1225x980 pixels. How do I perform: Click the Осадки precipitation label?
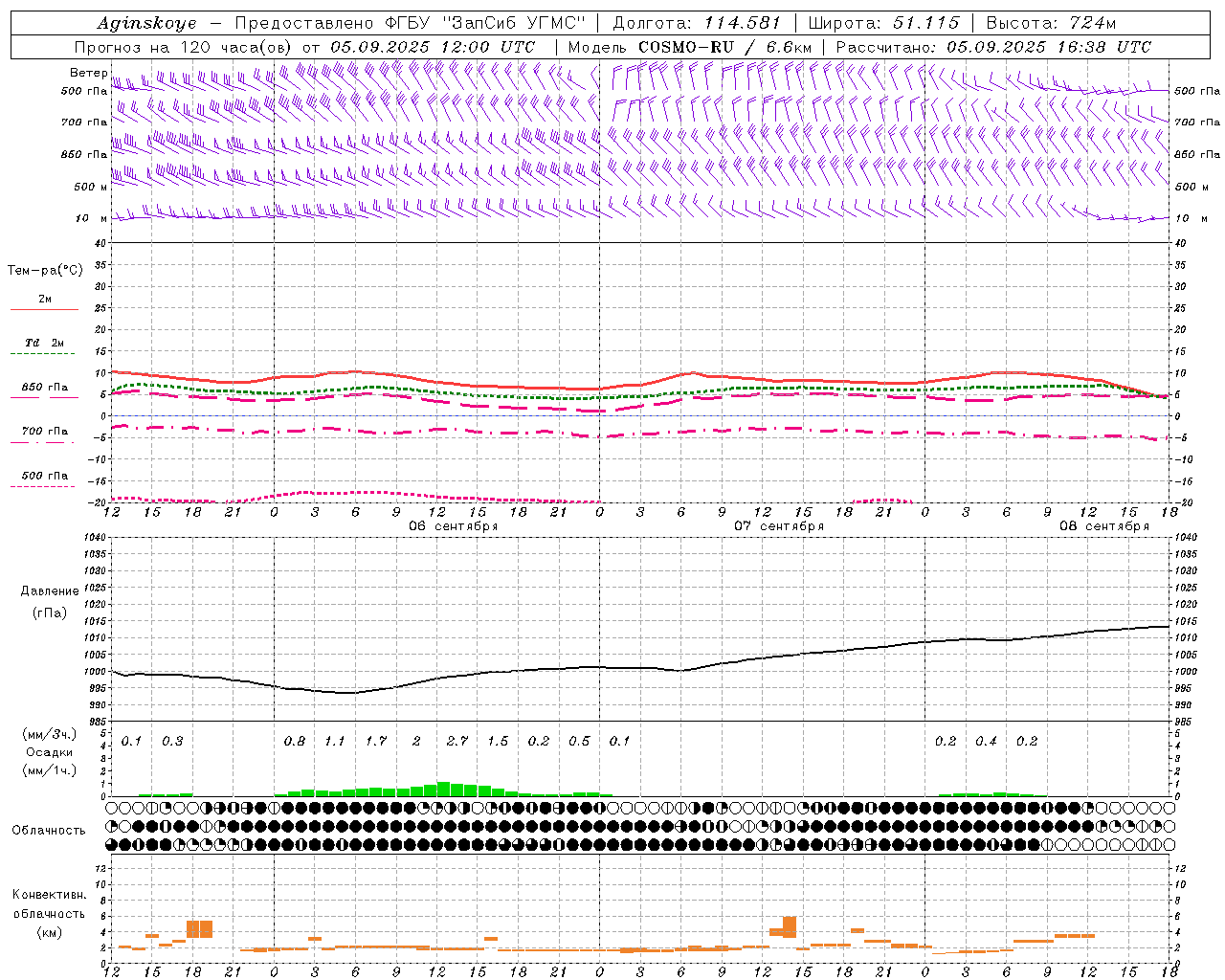[50, 752]
